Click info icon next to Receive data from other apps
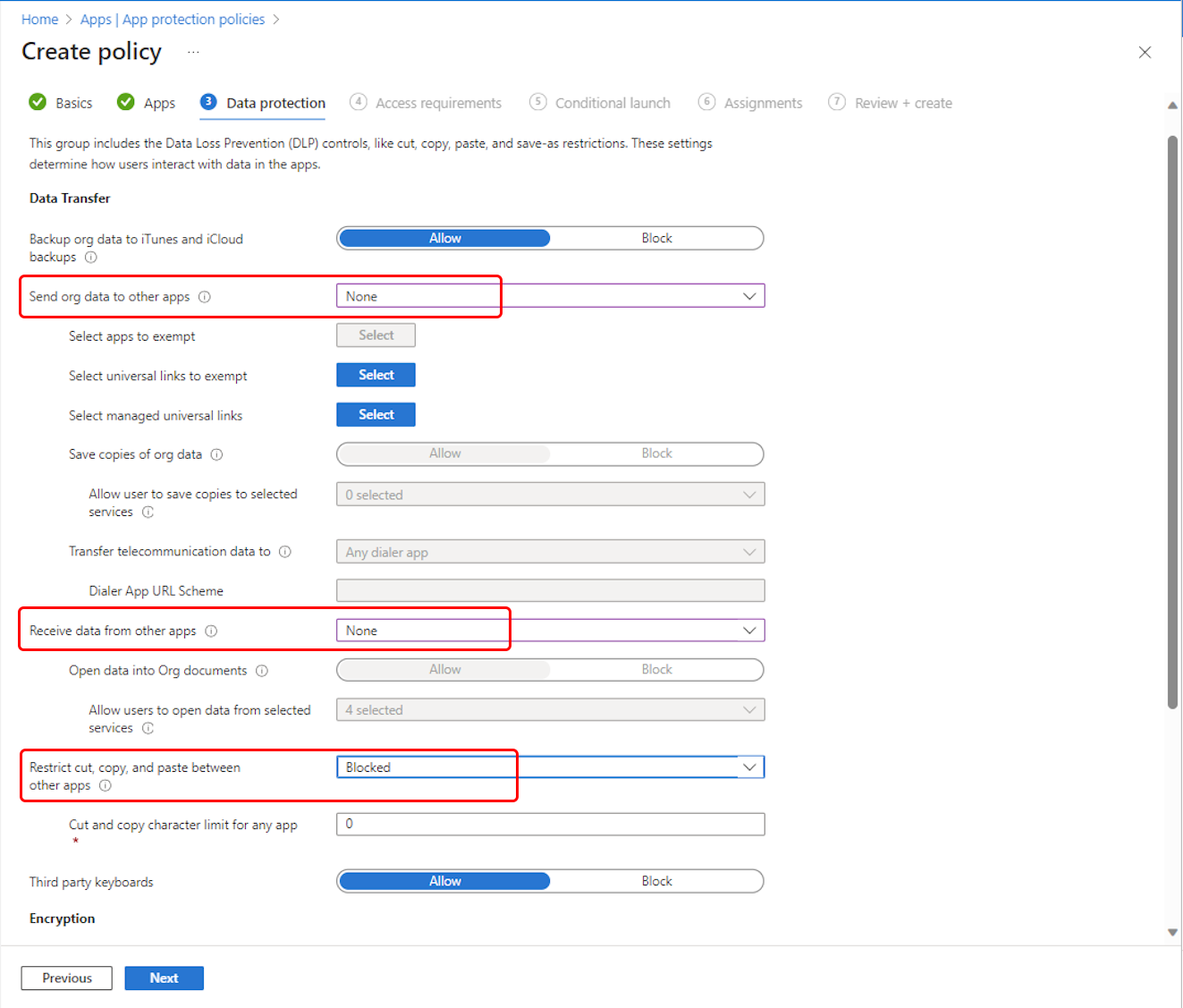1183x1008 pixels. pyautogui.click(x=211, y=631)
